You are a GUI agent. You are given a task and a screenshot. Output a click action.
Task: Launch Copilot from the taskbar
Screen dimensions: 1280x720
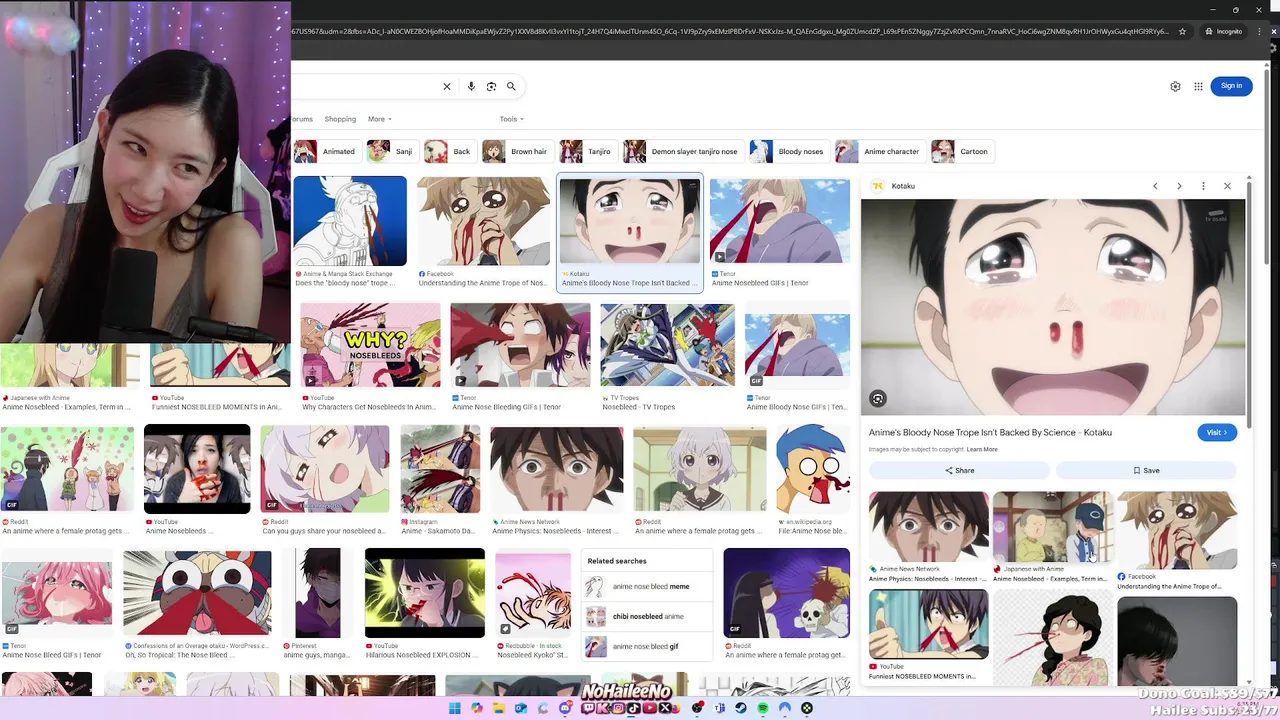(476, 708)
